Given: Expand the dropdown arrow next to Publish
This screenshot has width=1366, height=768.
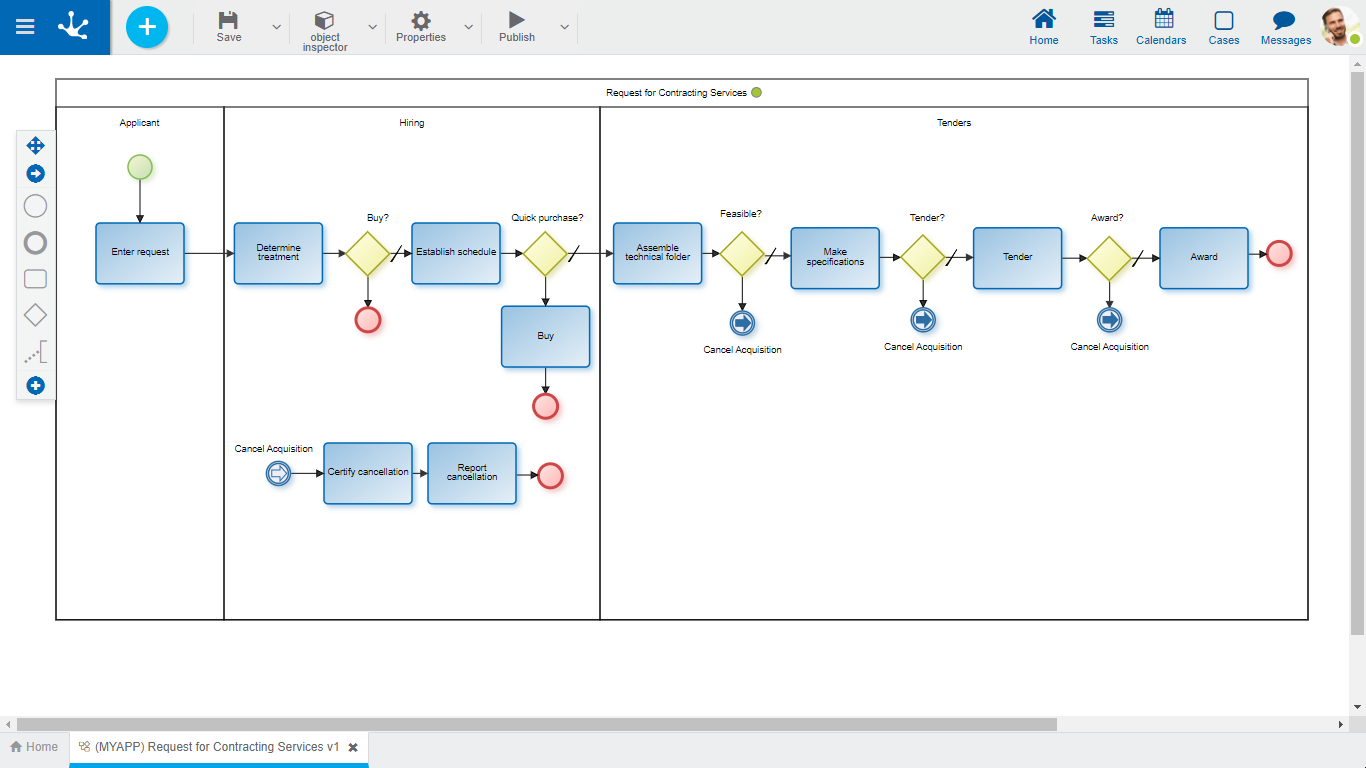Looking at the screenshot, I should [x=564, y=27].
